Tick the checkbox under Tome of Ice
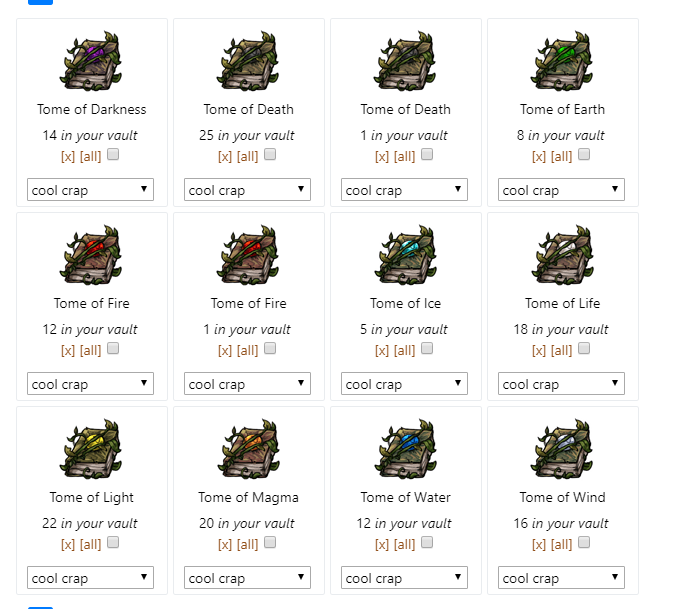Screen dimensions: 673x609 pos(427,348)
